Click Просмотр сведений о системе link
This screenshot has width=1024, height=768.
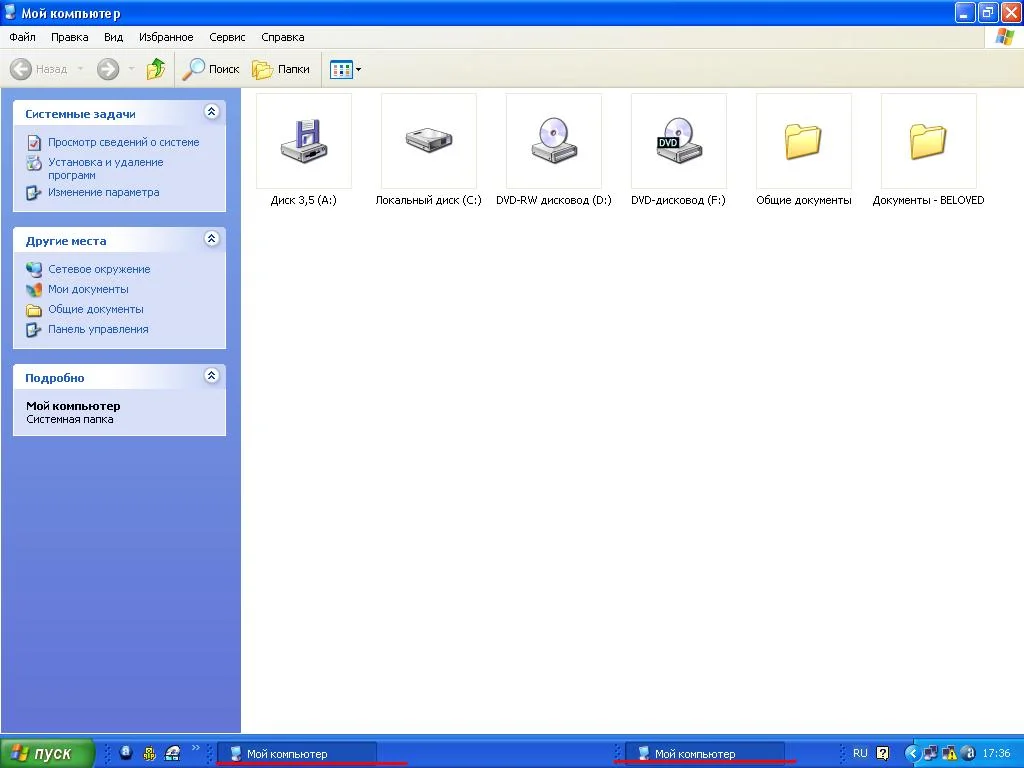point(123,142)
